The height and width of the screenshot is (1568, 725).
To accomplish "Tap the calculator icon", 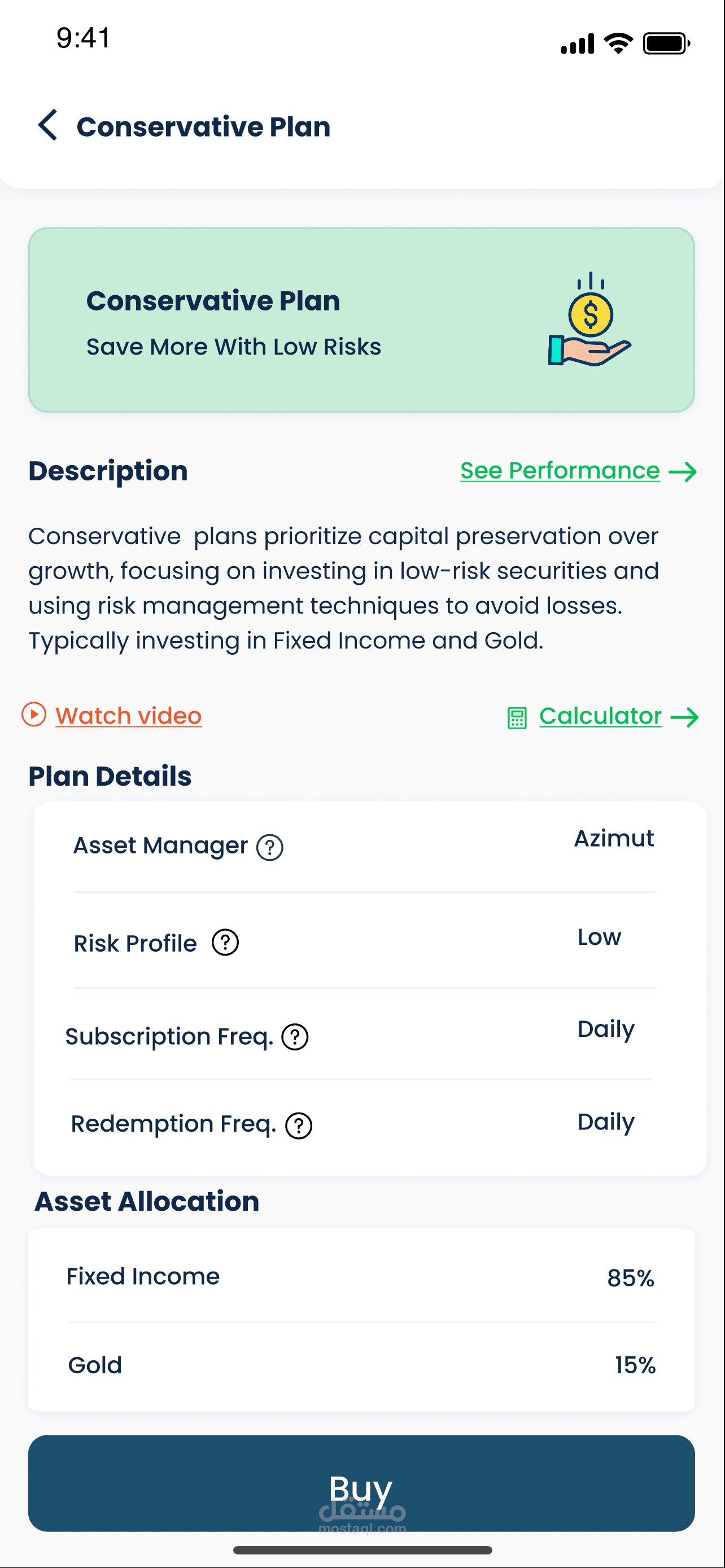I will pyautogui.click(x=517, y=717).
